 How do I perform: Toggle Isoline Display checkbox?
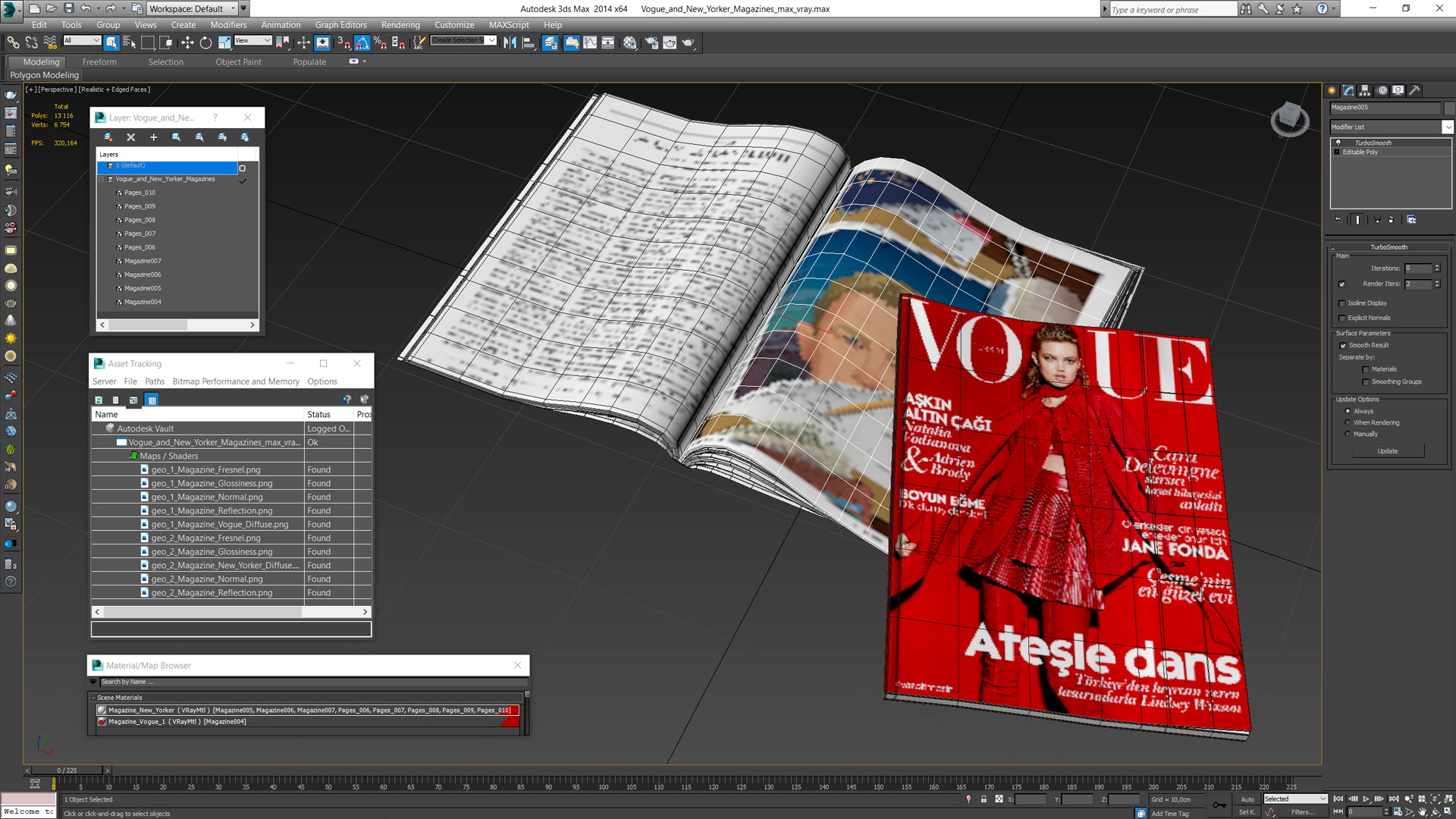pyautogui.click(x=1342, y=303)
